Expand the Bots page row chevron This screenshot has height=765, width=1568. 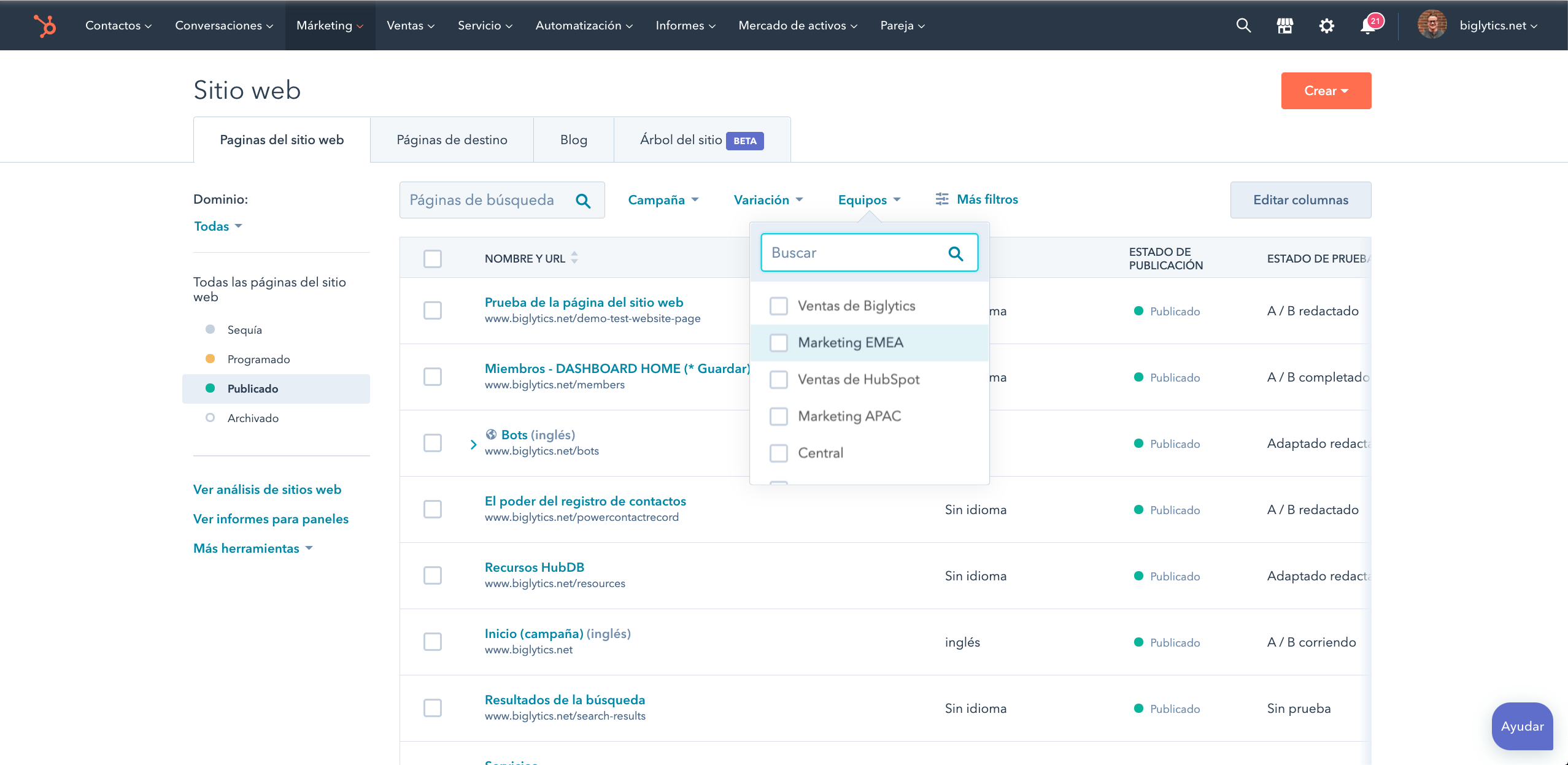tap(473, 444)
